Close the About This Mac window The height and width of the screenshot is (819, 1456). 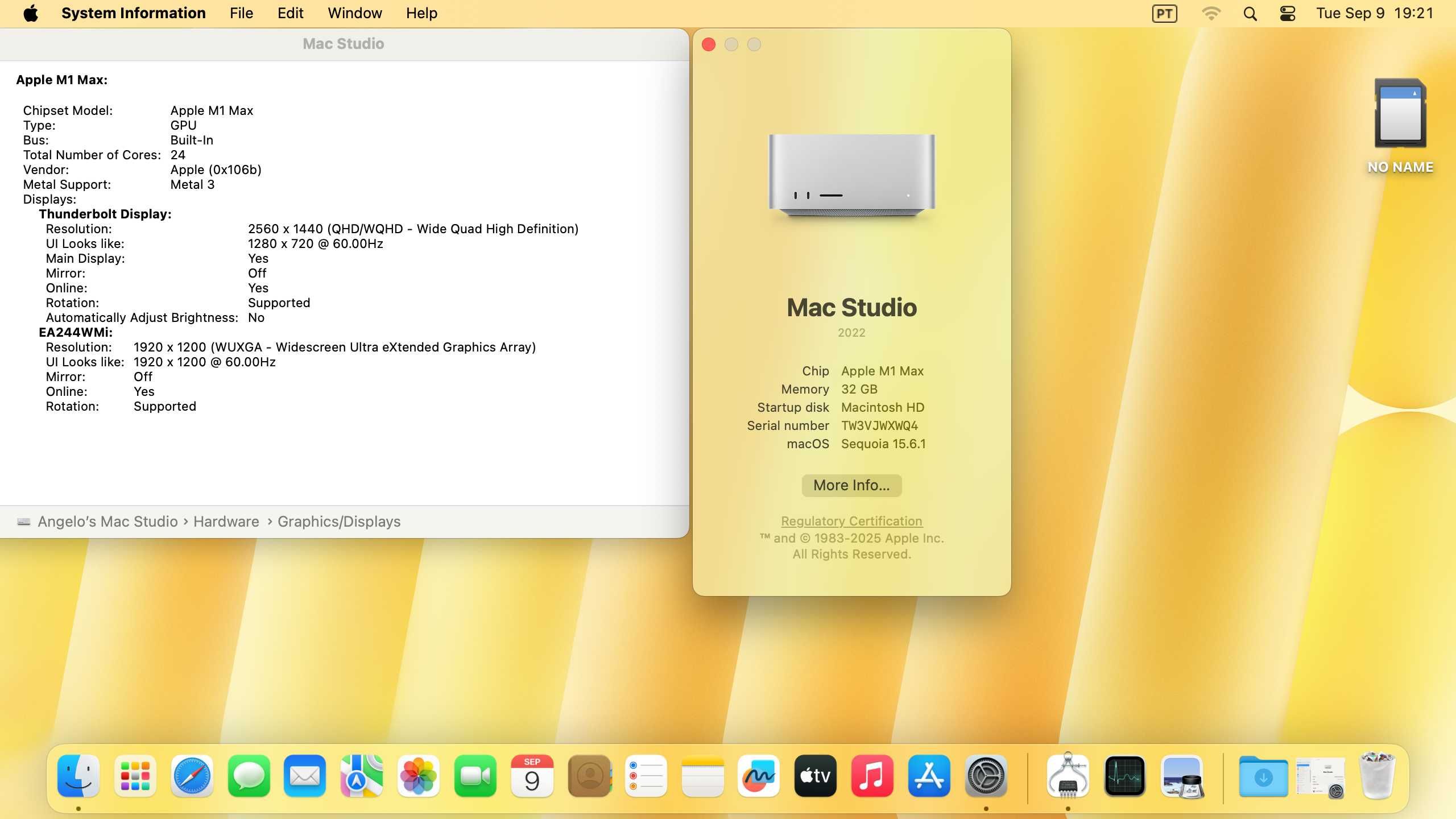709,44
